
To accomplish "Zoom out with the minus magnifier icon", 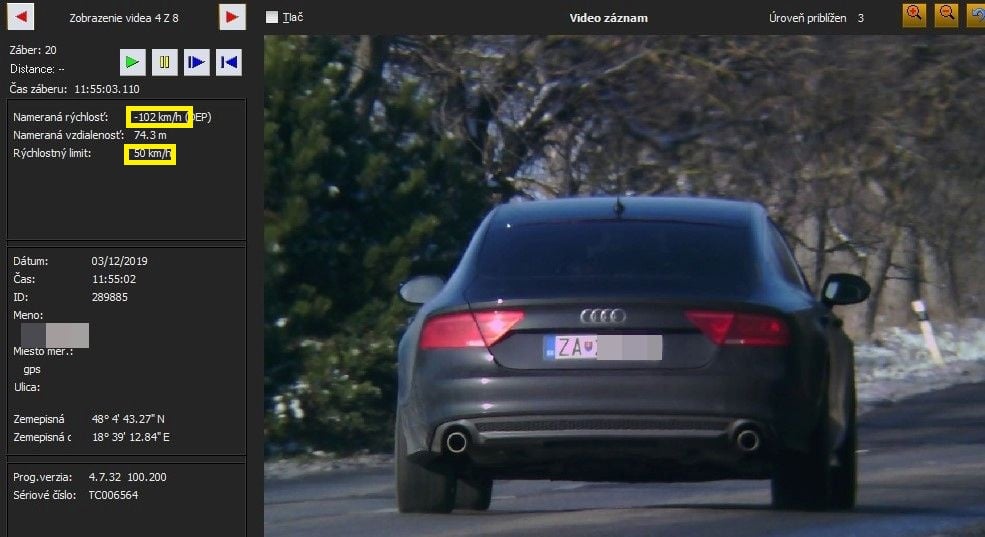I will [945, 14].
